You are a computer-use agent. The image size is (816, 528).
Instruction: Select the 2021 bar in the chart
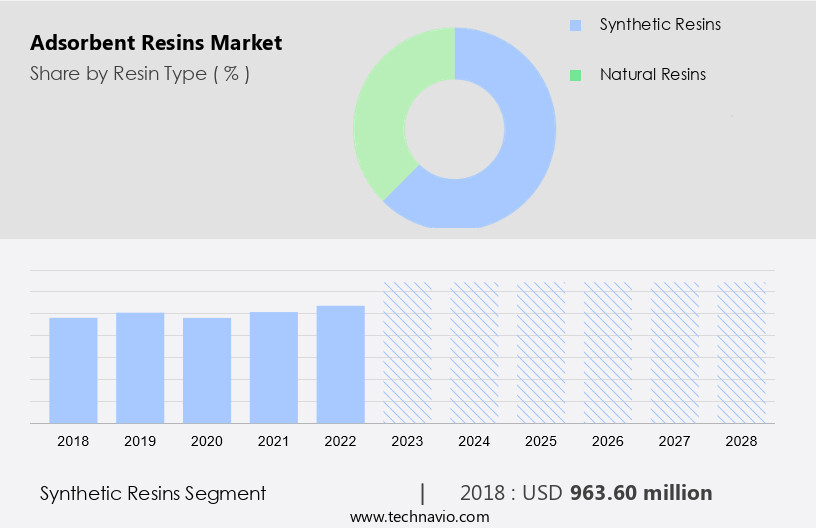pyautogui.click(x=274, y=367)
